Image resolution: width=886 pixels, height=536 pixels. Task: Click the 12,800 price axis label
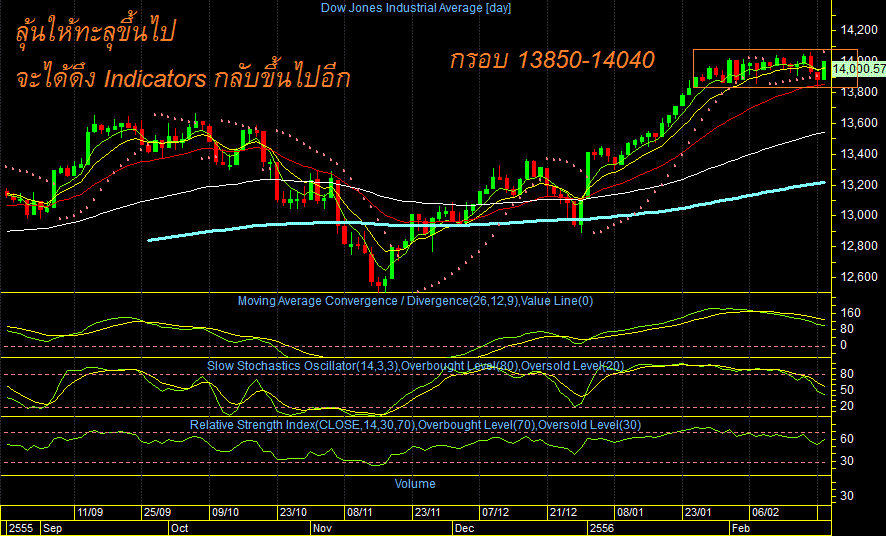pos(859,246)
